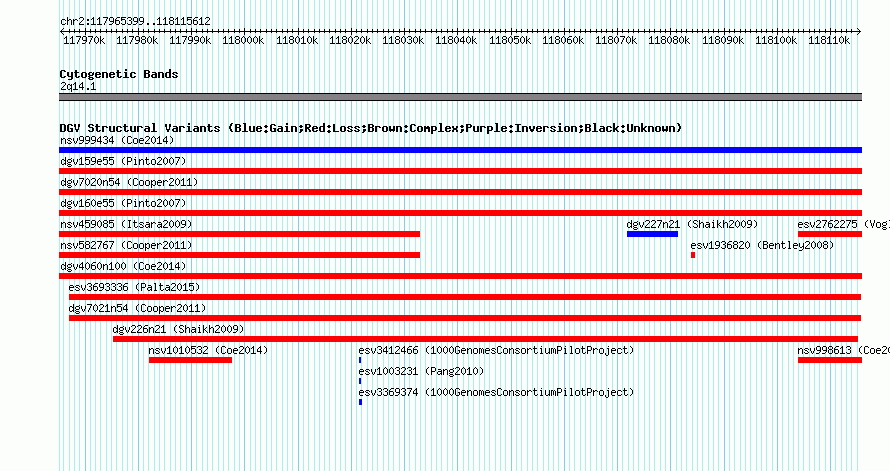Click the red nsv459085 loss bar
Screen dimensions: 890x471
240,234
